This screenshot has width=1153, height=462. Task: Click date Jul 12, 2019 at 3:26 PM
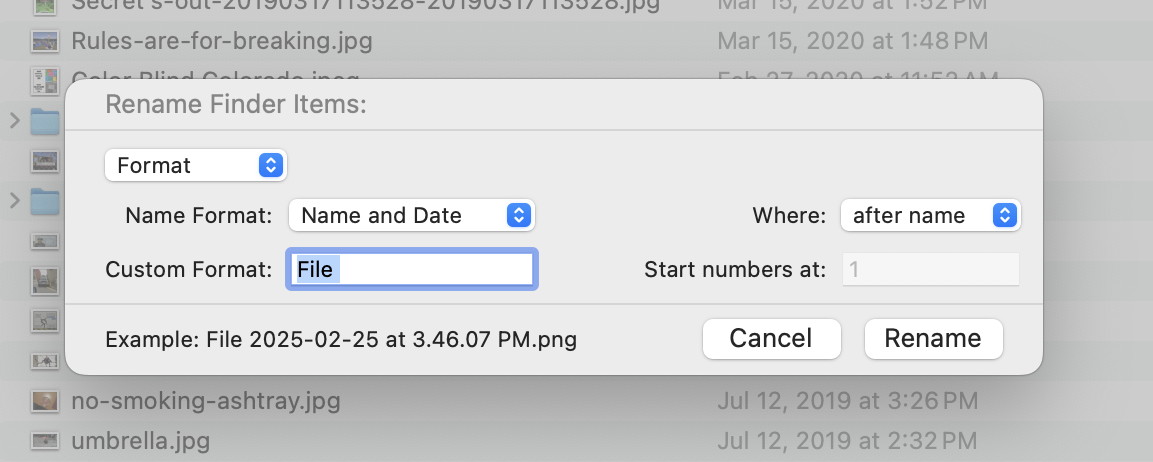(848, 401)
